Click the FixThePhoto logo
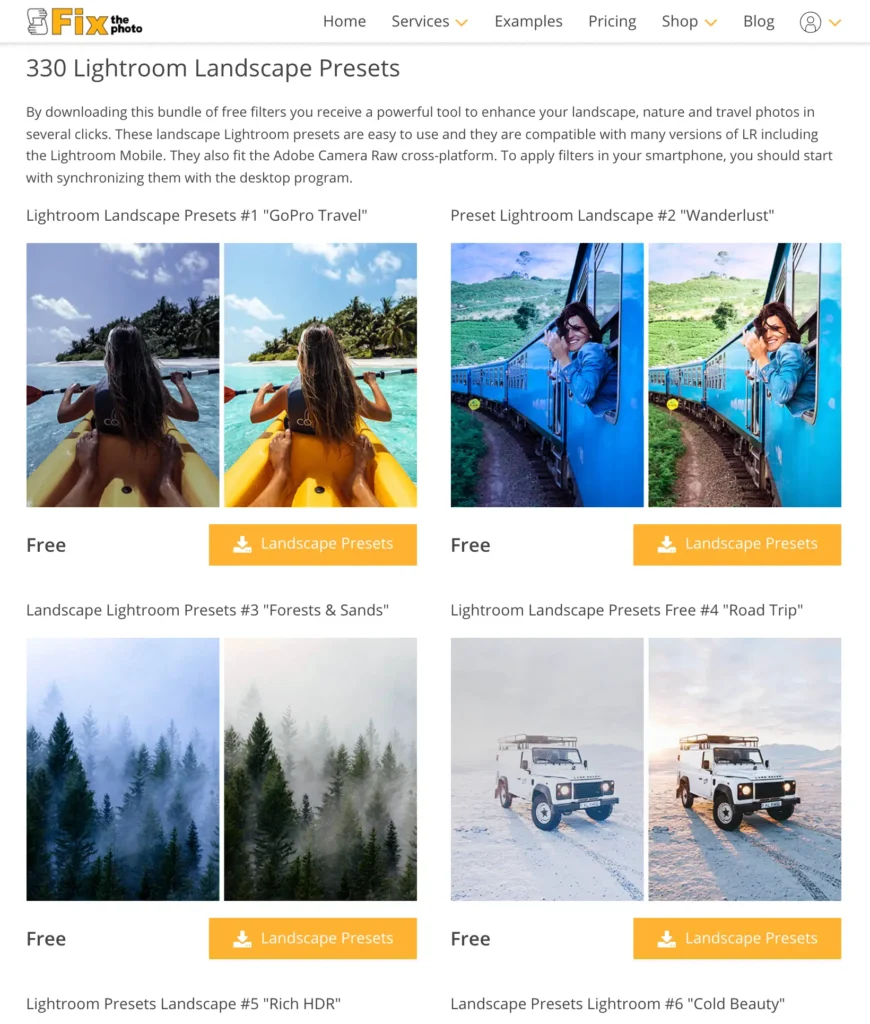 pyautogui.click(x=84, y=22)
